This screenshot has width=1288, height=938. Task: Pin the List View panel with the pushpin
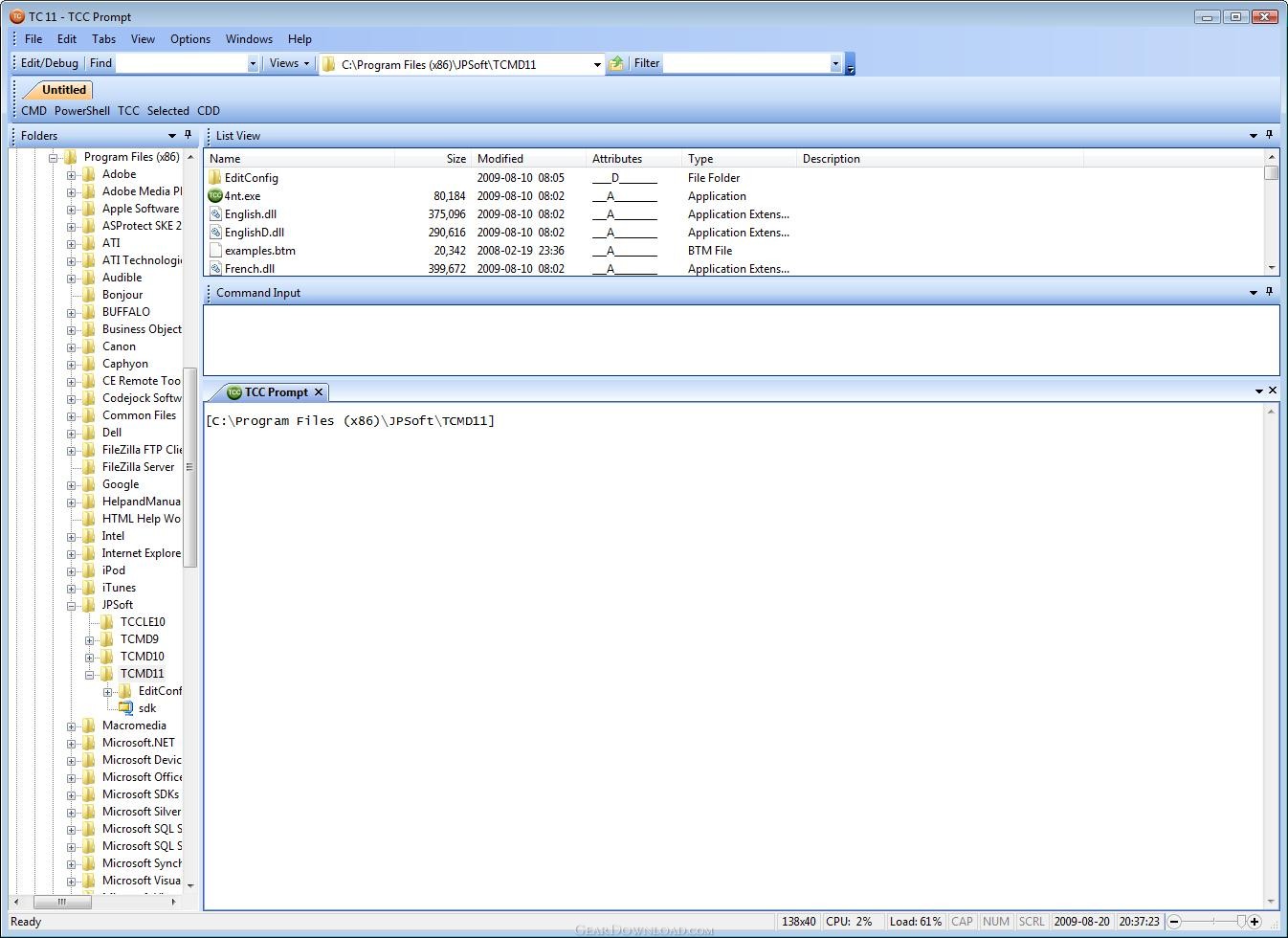(x=1270, y=135)
